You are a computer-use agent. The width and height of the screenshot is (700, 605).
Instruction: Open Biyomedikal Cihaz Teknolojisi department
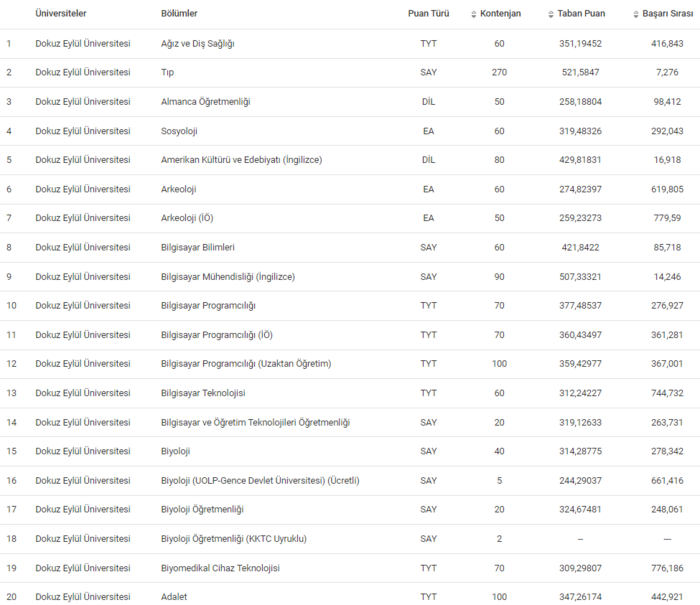[x=220, y=568]
